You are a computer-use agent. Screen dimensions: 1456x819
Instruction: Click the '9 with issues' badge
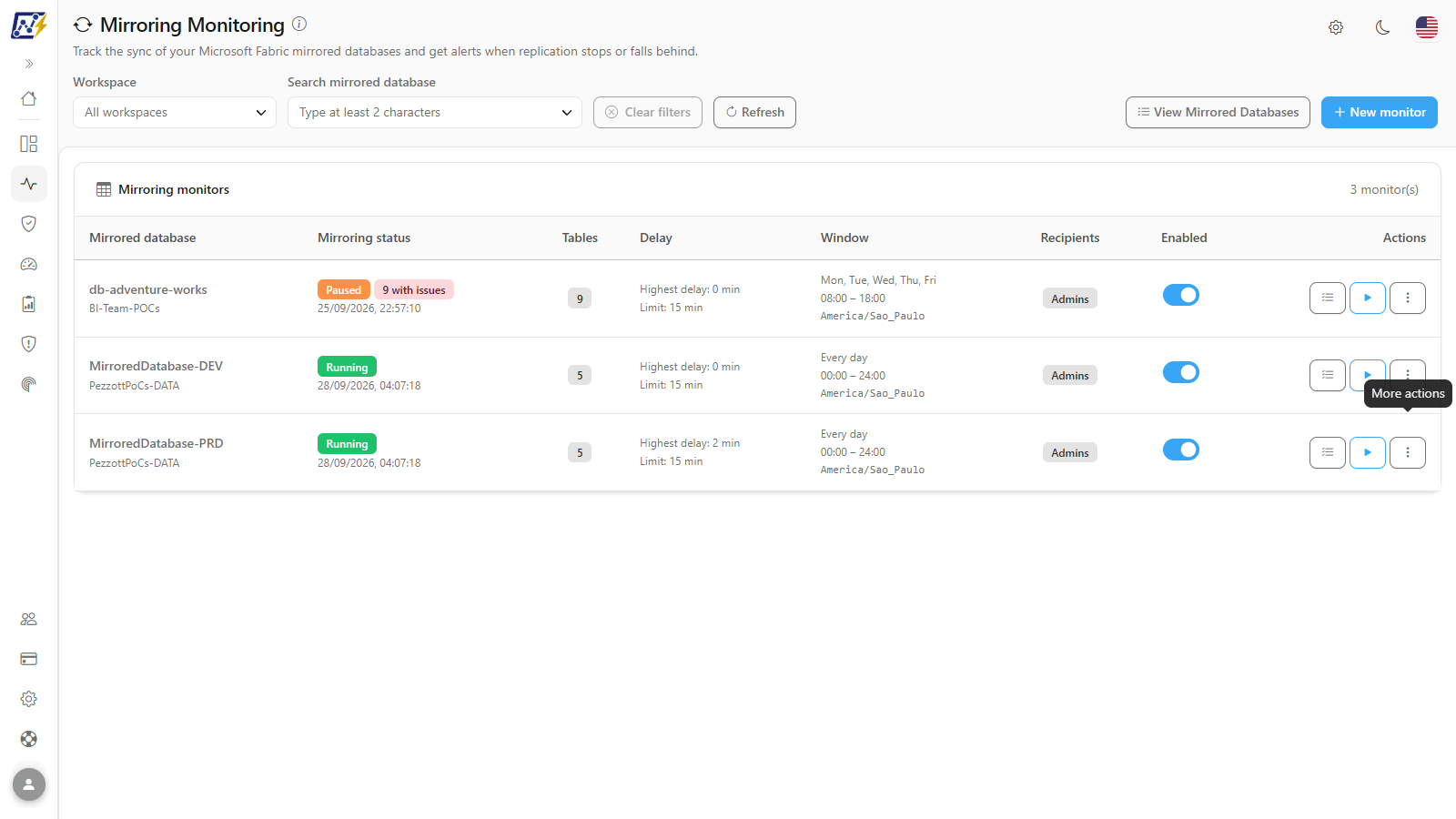(414, 289)
